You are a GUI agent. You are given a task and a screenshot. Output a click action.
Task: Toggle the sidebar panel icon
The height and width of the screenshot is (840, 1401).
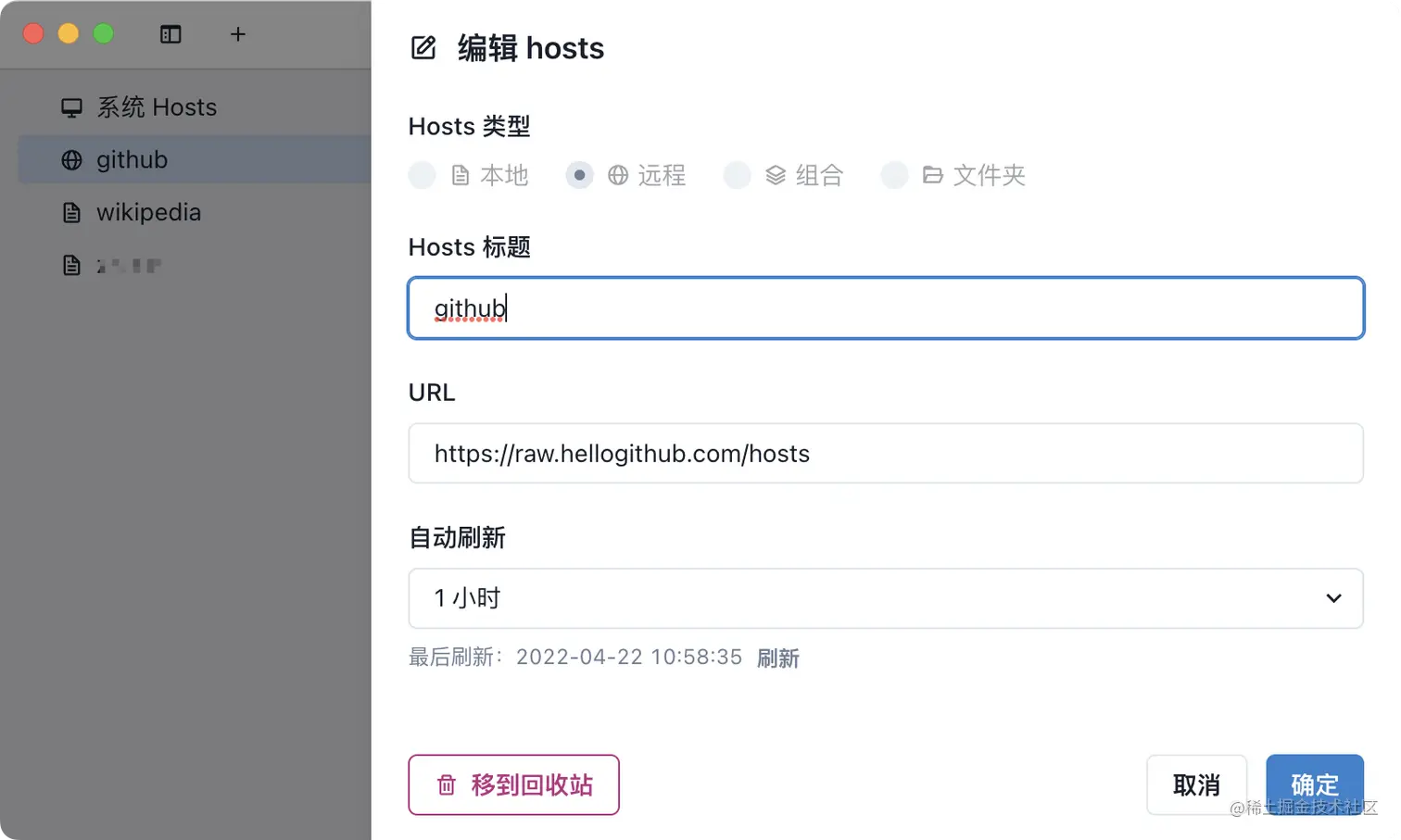(170, 34)
